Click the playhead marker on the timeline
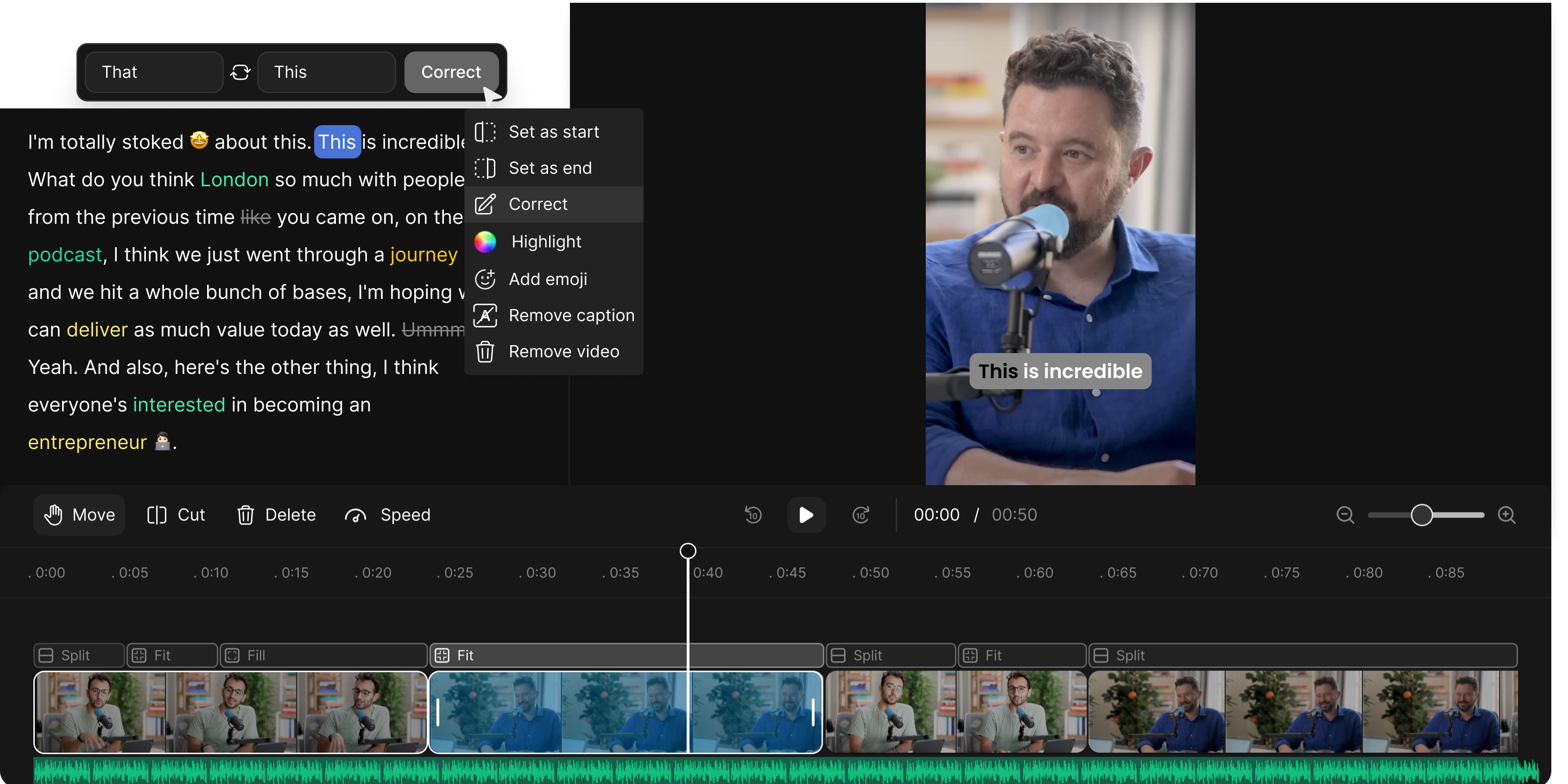 688,550
